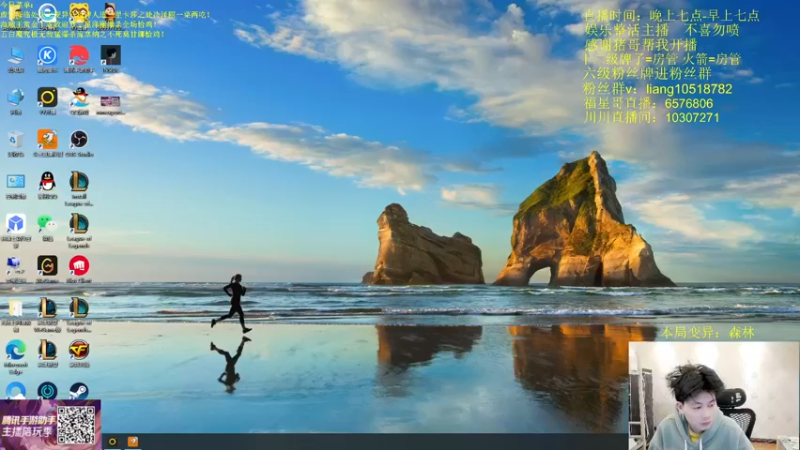The image size is (800, 450).
Task: Open the blue circle K music app icon
Action: click(47, 55)
